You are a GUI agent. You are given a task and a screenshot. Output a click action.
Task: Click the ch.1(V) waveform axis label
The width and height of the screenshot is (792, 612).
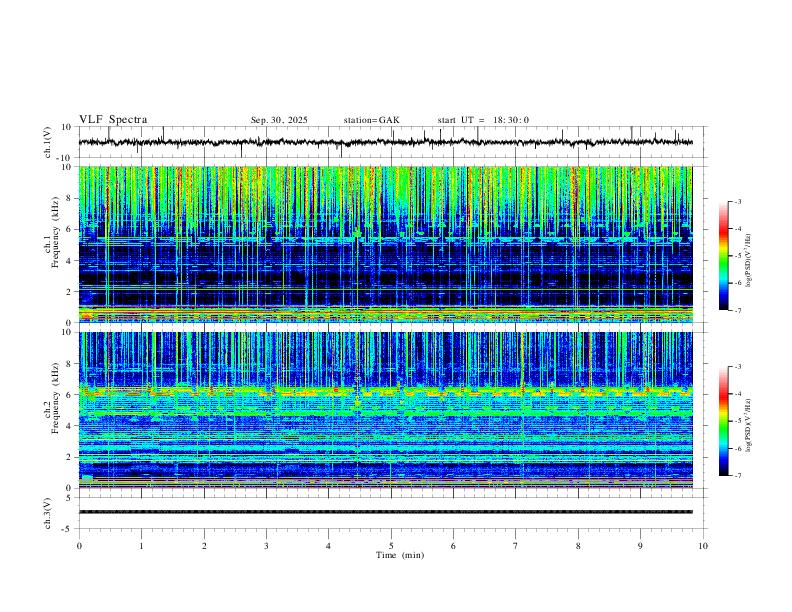(x=48, y=142)
